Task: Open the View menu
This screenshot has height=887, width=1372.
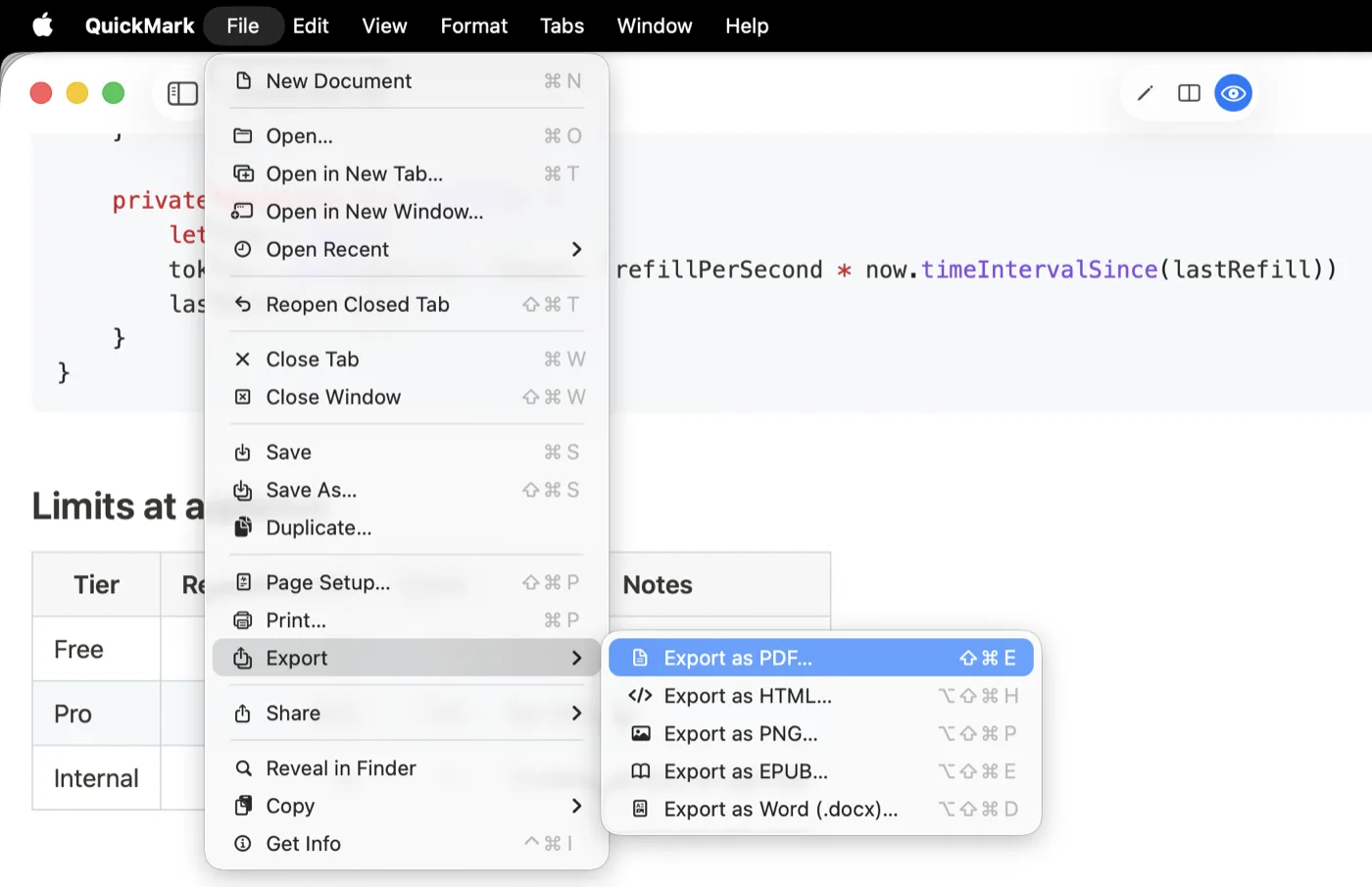Action: [x=384, y=25]
